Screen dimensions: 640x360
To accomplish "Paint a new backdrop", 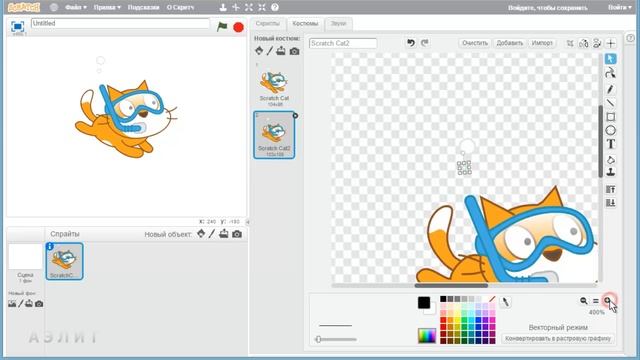I will 20,304.
